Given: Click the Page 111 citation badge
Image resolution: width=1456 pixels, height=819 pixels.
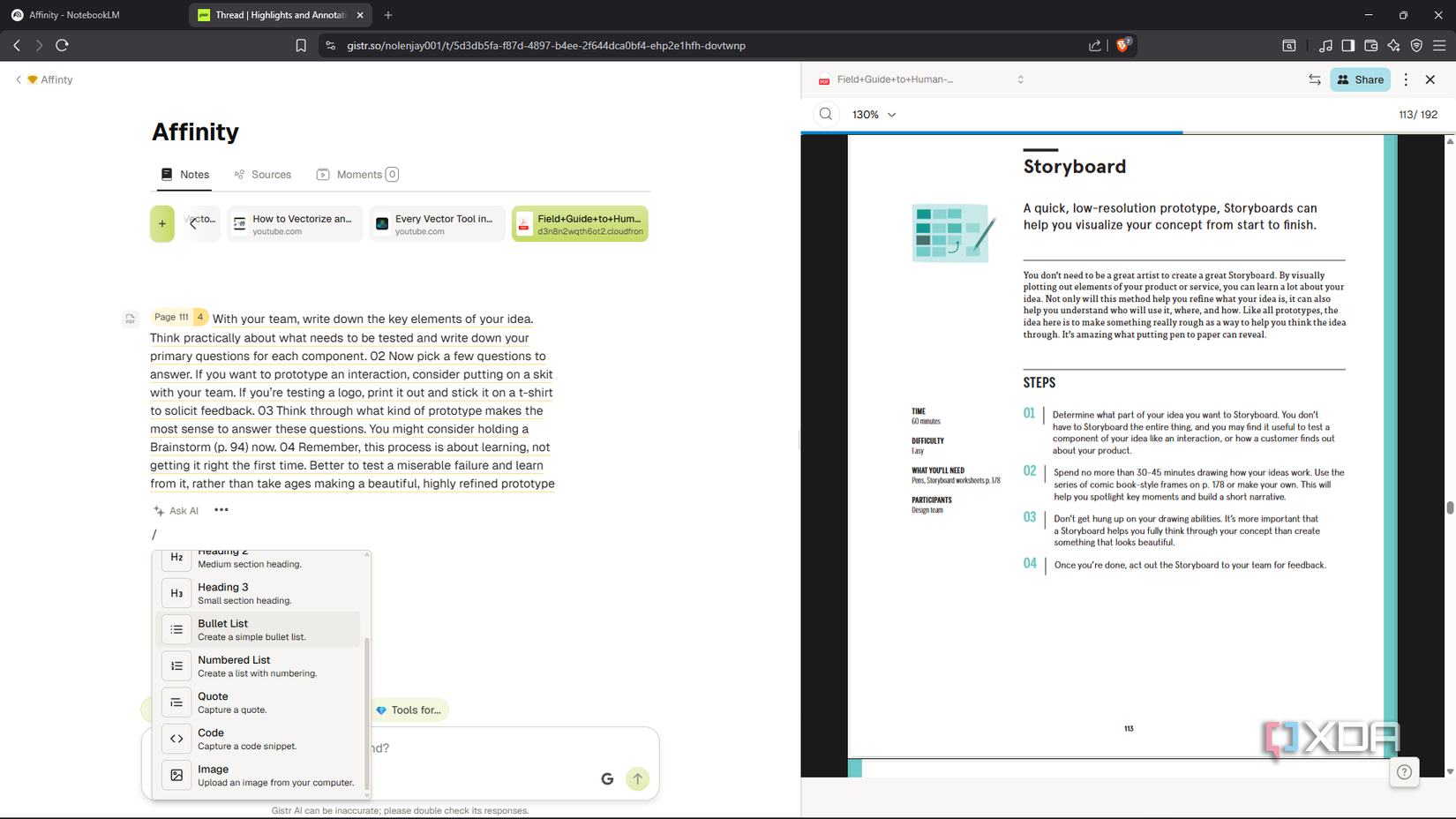Looking at the screenshot, I should (171, 316).
